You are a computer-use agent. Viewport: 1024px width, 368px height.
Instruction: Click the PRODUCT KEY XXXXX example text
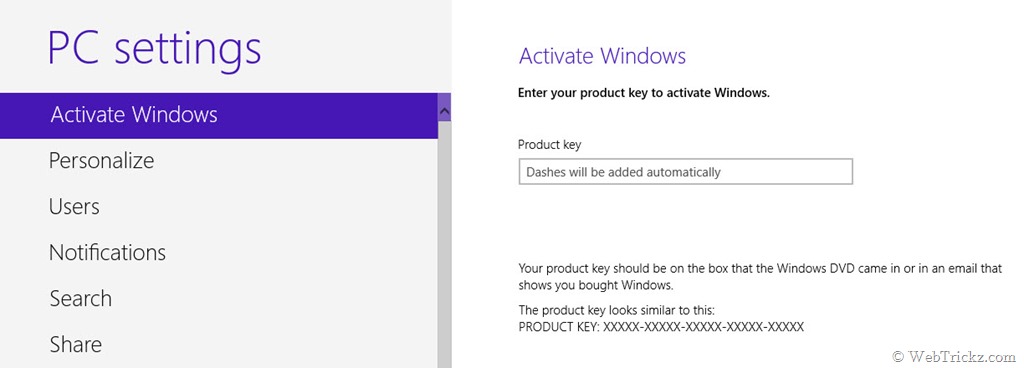661,326
